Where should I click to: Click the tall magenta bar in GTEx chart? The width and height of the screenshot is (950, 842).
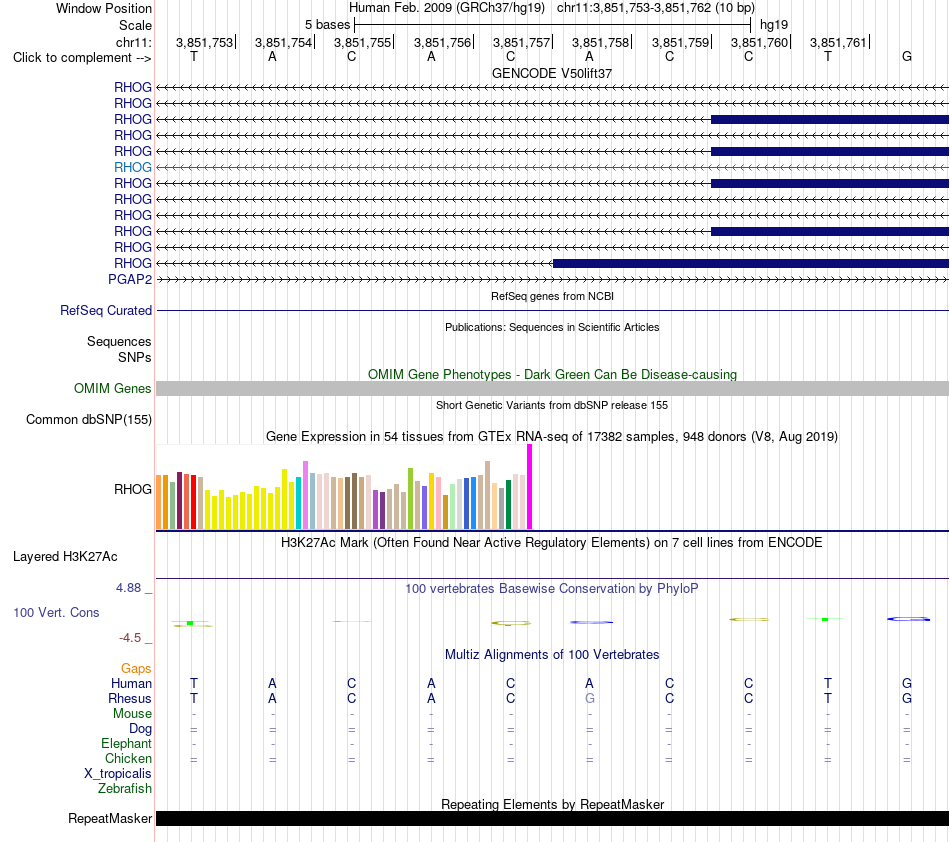[530, 487]
